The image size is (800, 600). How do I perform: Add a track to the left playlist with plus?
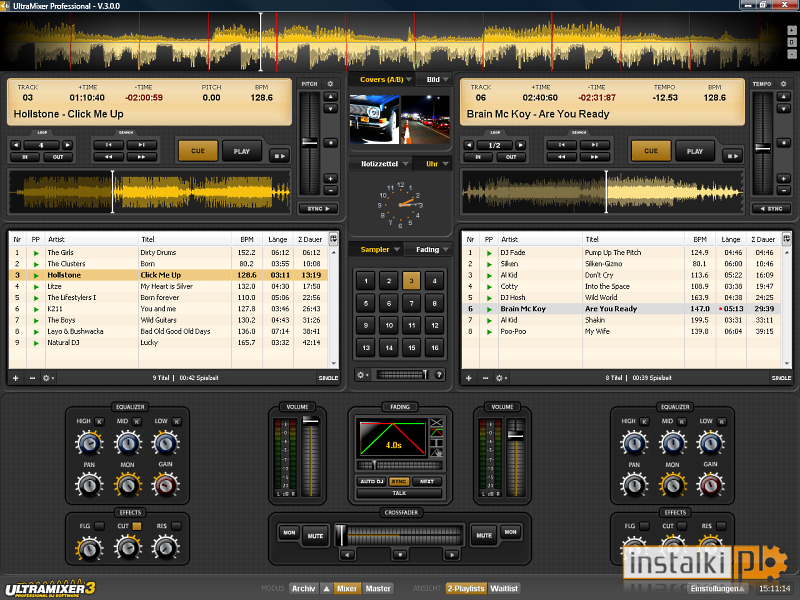(16, 378)
